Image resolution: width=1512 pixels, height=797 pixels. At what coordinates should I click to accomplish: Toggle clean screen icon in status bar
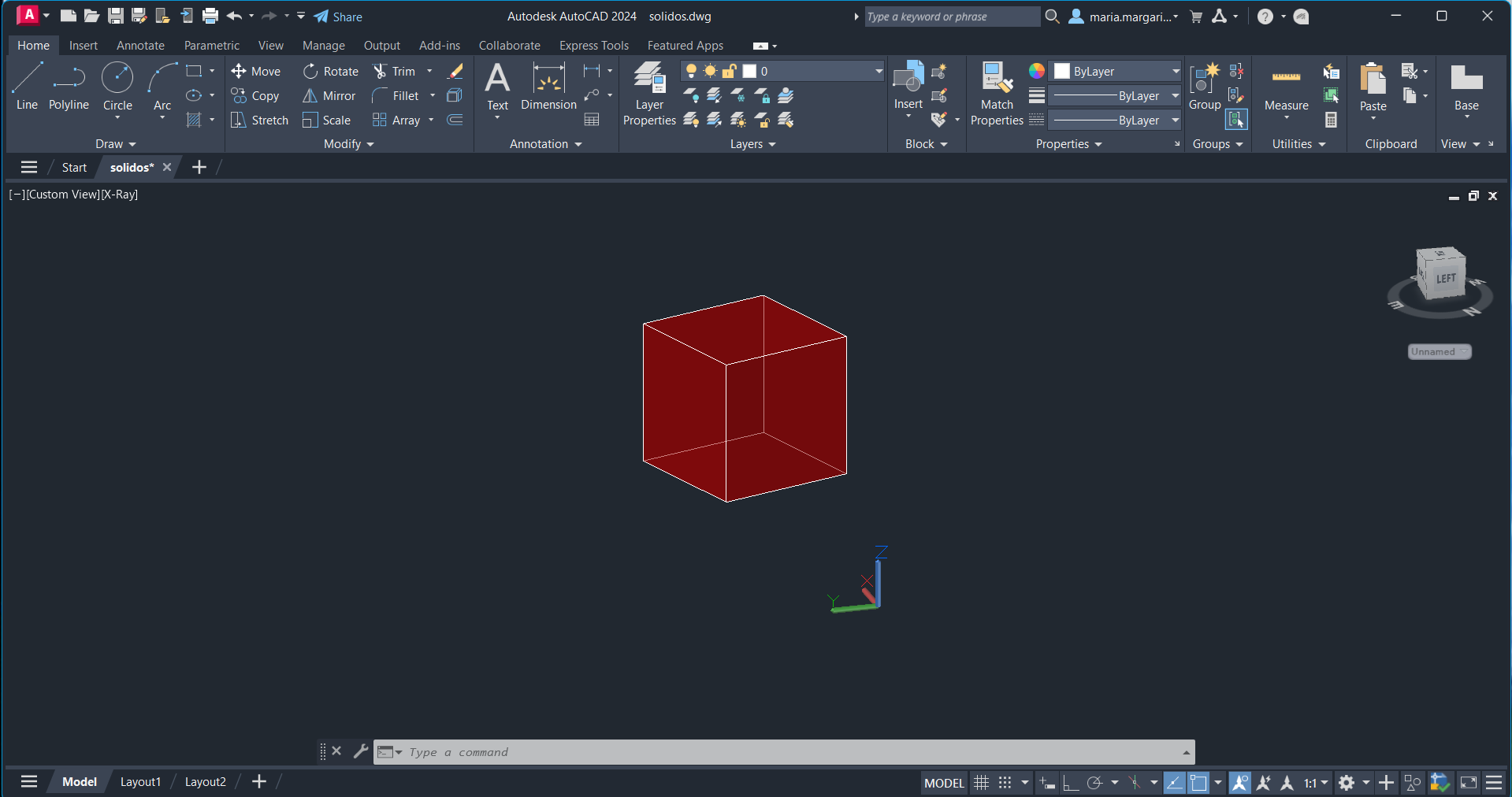point(1469,783)
